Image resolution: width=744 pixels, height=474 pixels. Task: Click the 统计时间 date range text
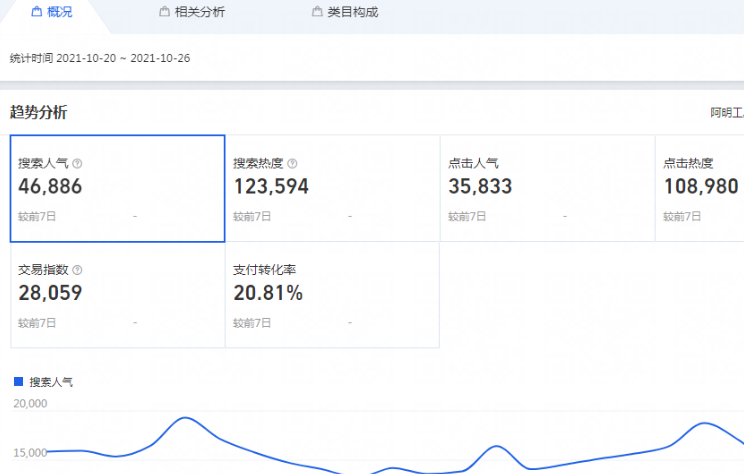tap(100, 58)
